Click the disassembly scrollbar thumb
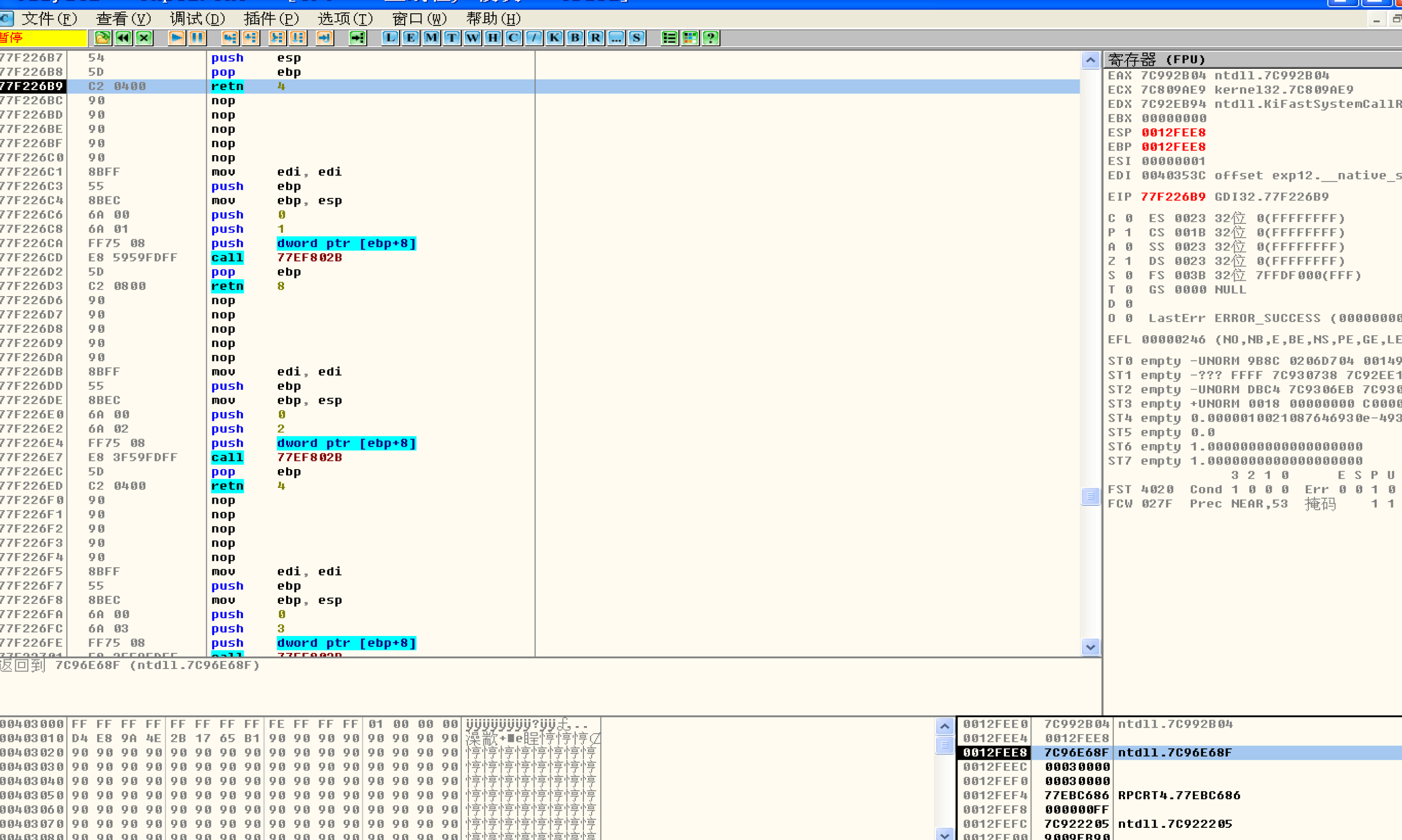Screen dimensions: 1402x840 (1090, 497)
